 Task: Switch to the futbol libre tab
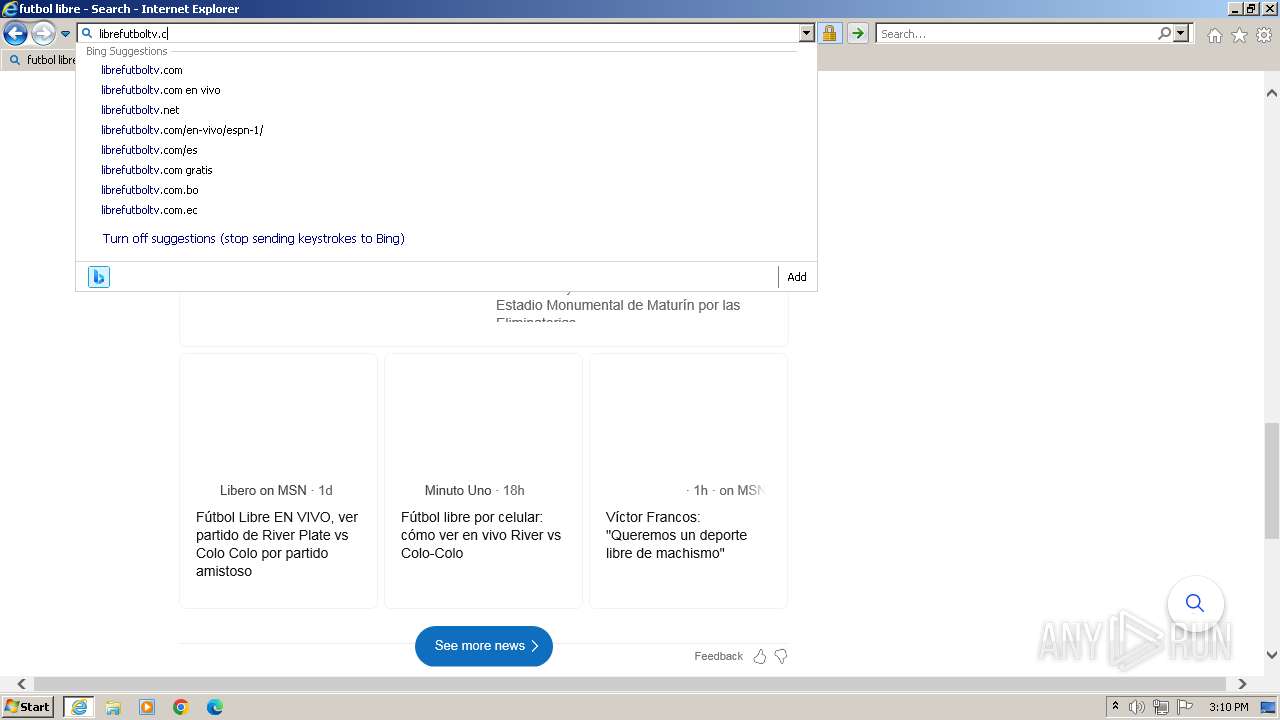40,60
